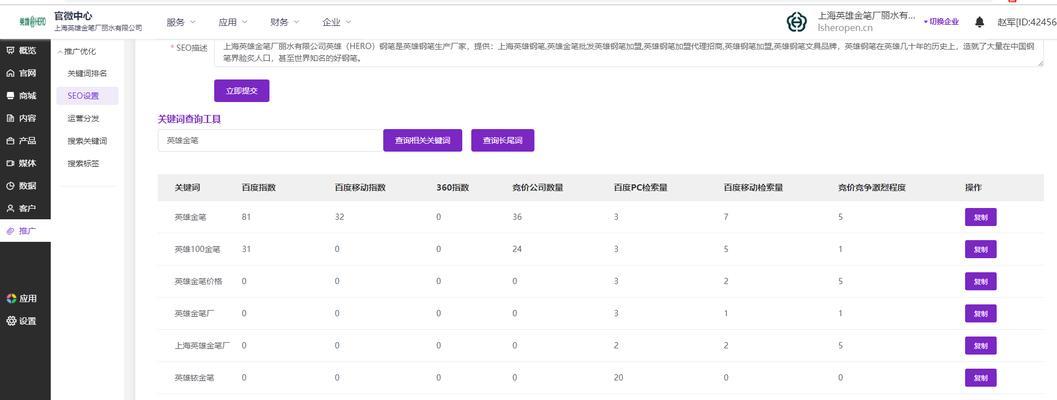Viewport: 1057px width, 400px height.
Task: Click the 百度PC检索量 value 20
Action: coord(617,378)
